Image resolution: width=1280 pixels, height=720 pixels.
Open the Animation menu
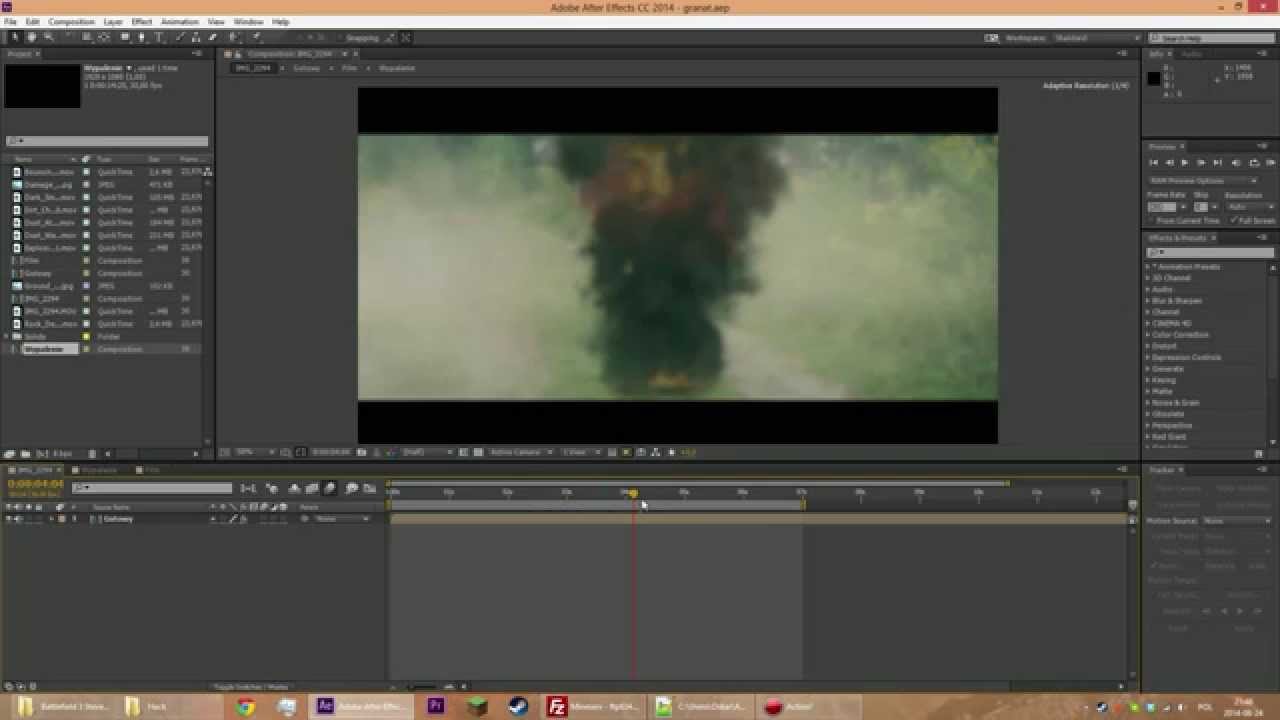pos(180,21)
